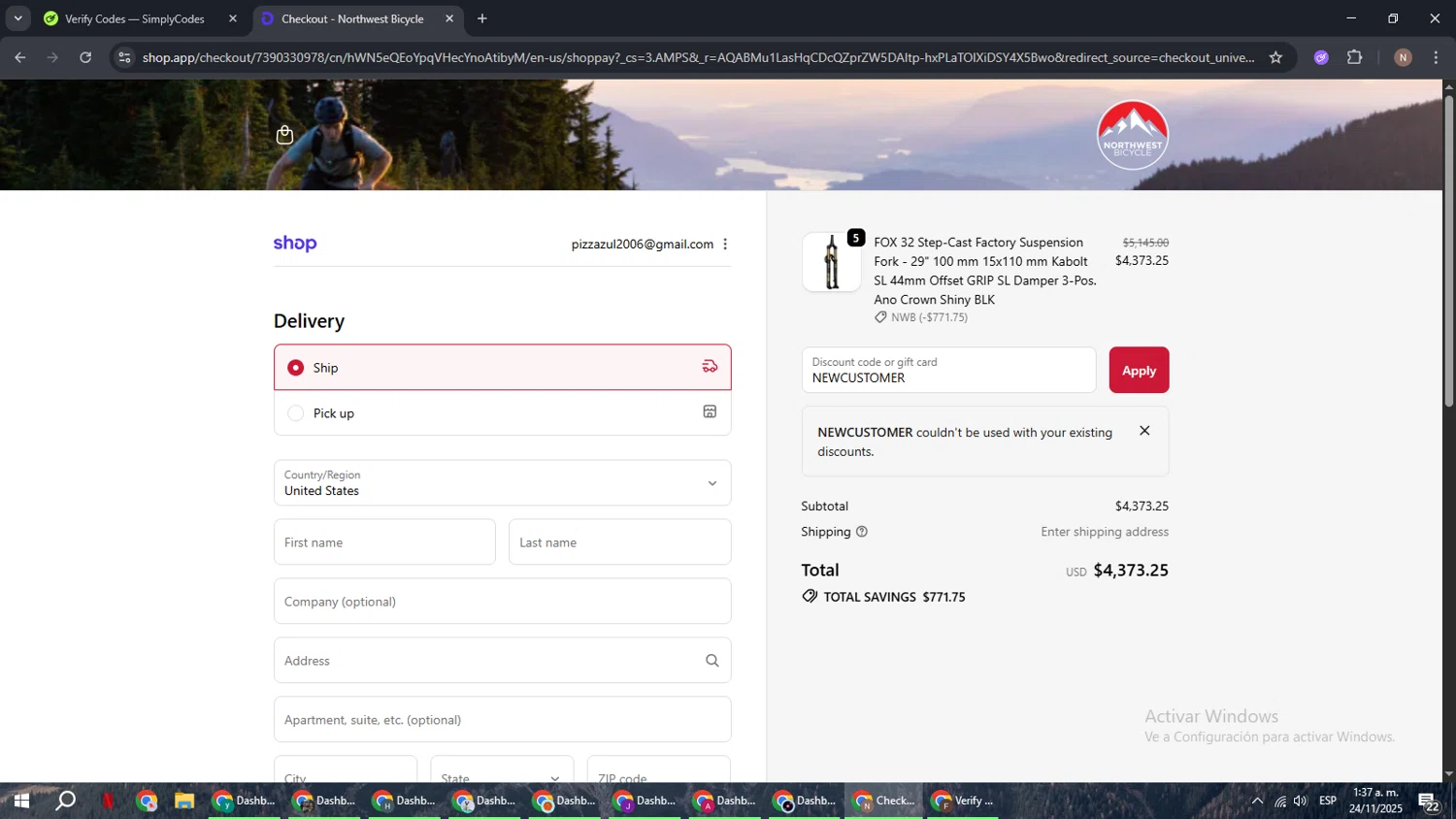Open File Explorer from the taskbar
1456x819 pixels.
click(184, 801)
